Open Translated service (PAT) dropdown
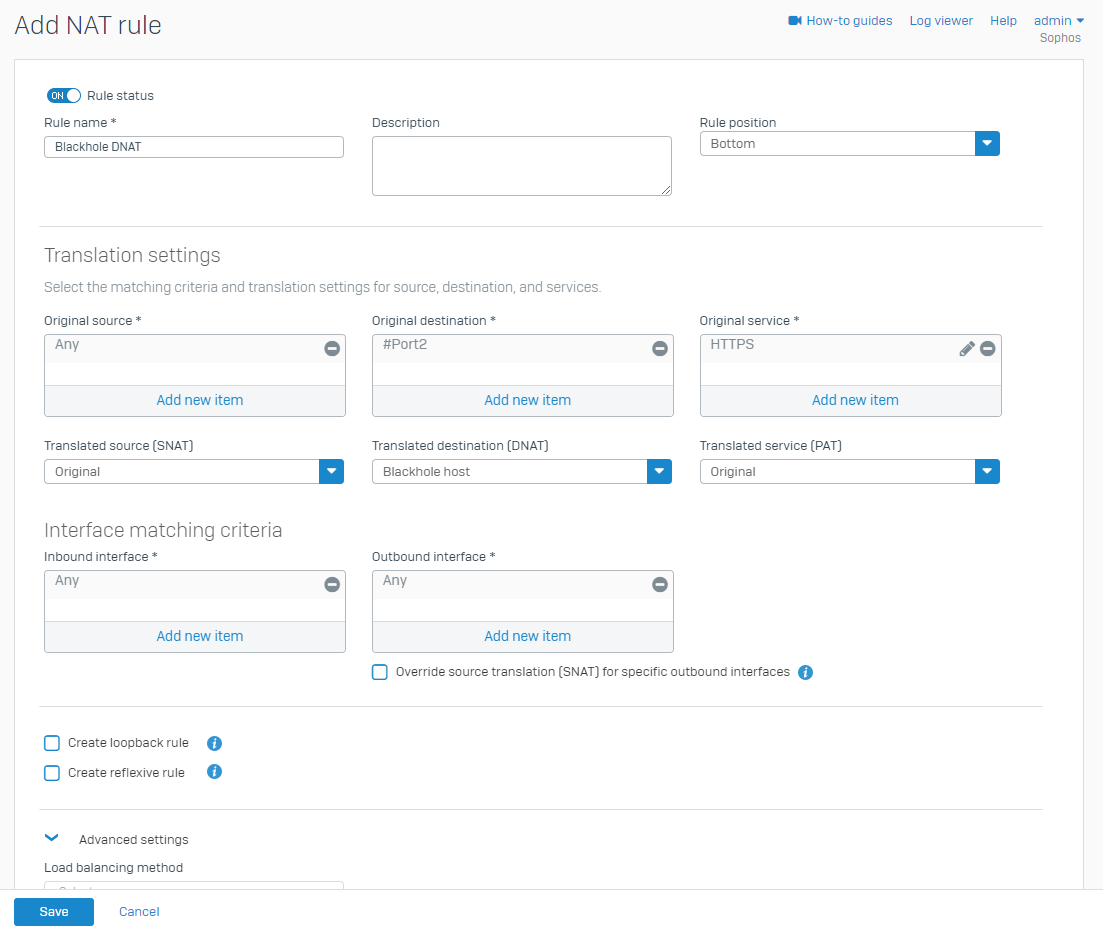1103x929 pixels. 987,471
